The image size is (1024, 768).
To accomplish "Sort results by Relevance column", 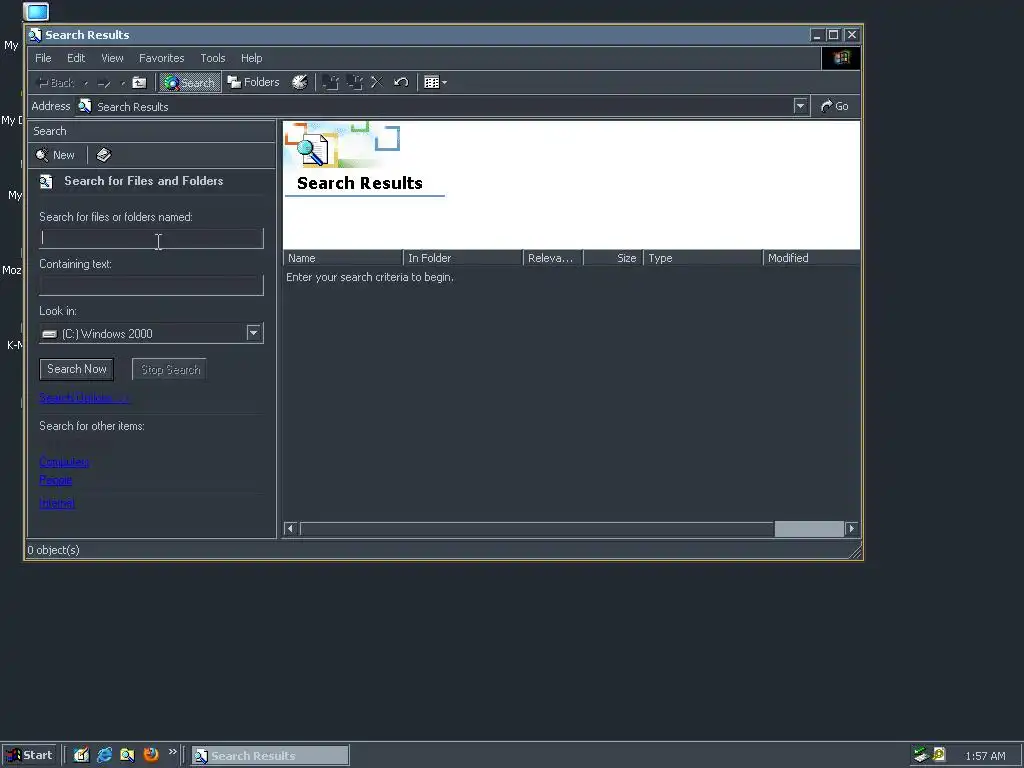I will [553, 258].
